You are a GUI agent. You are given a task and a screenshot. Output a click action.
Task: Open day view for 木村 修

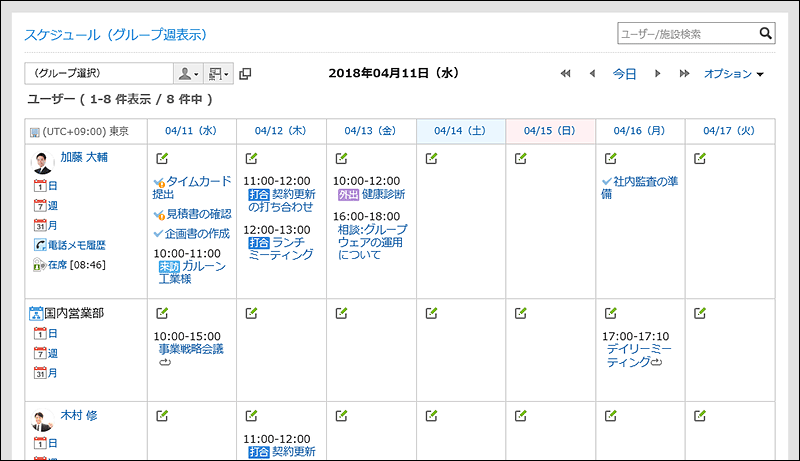45,443
